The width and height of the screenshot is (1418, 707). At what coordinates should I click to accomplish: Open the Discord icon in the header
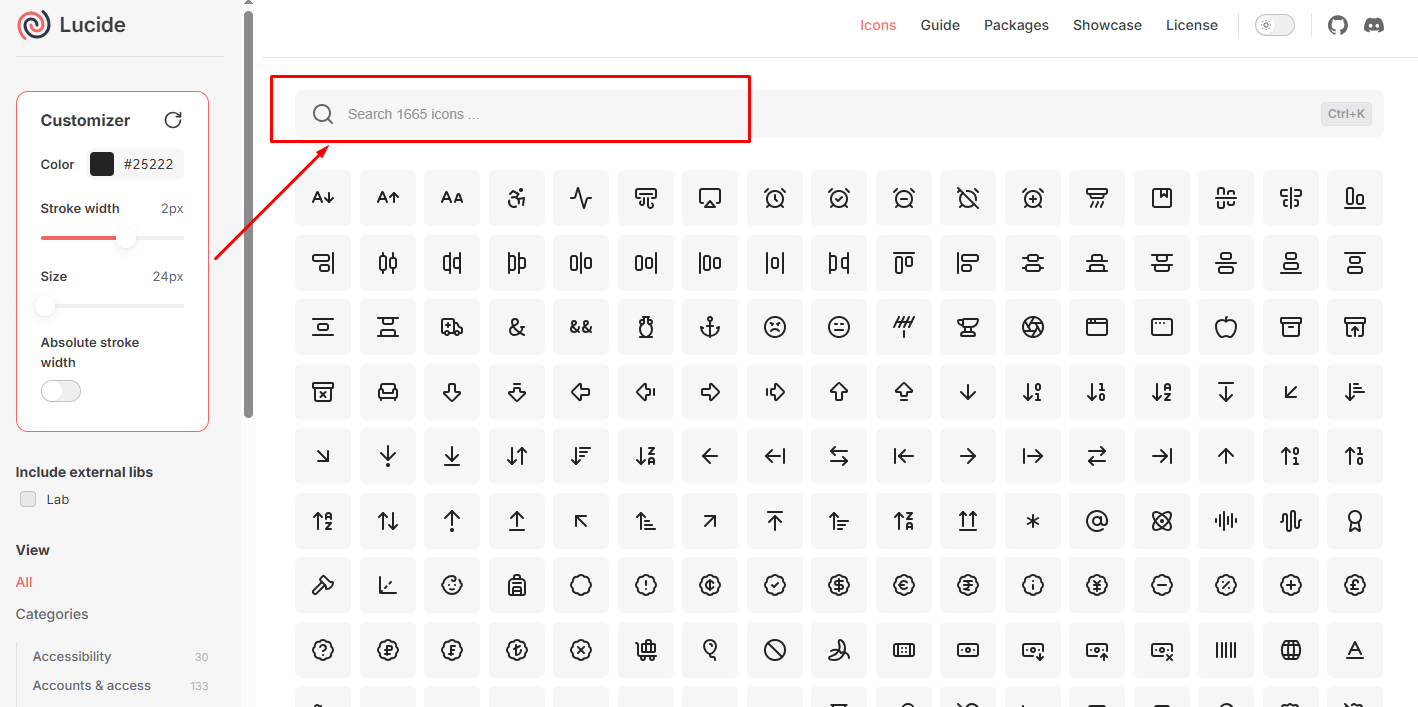pos(1374,25)
